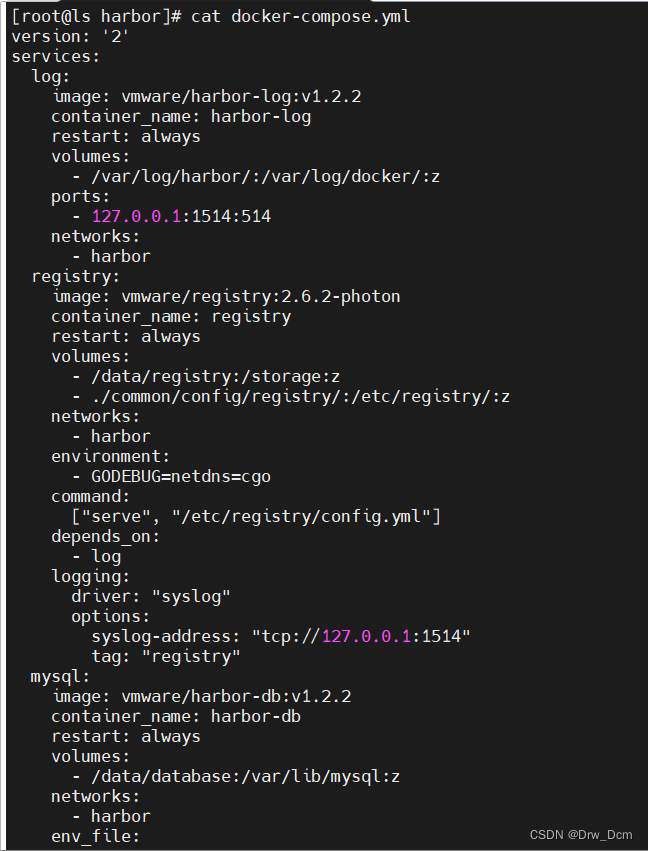This screenshot has width=648, height=851.
Task: Click the magenta 127.0.0.1 in syslog-address
Action: (366, 636)
